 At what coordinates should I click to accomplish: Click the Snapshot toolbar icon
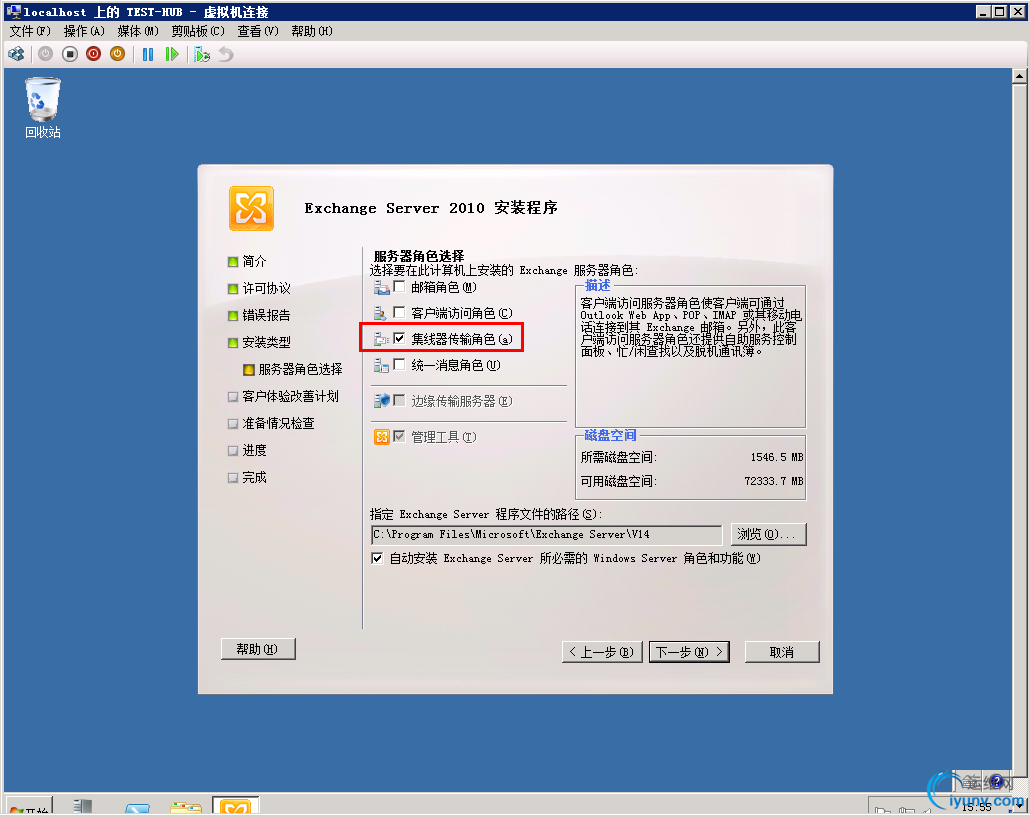202,55
